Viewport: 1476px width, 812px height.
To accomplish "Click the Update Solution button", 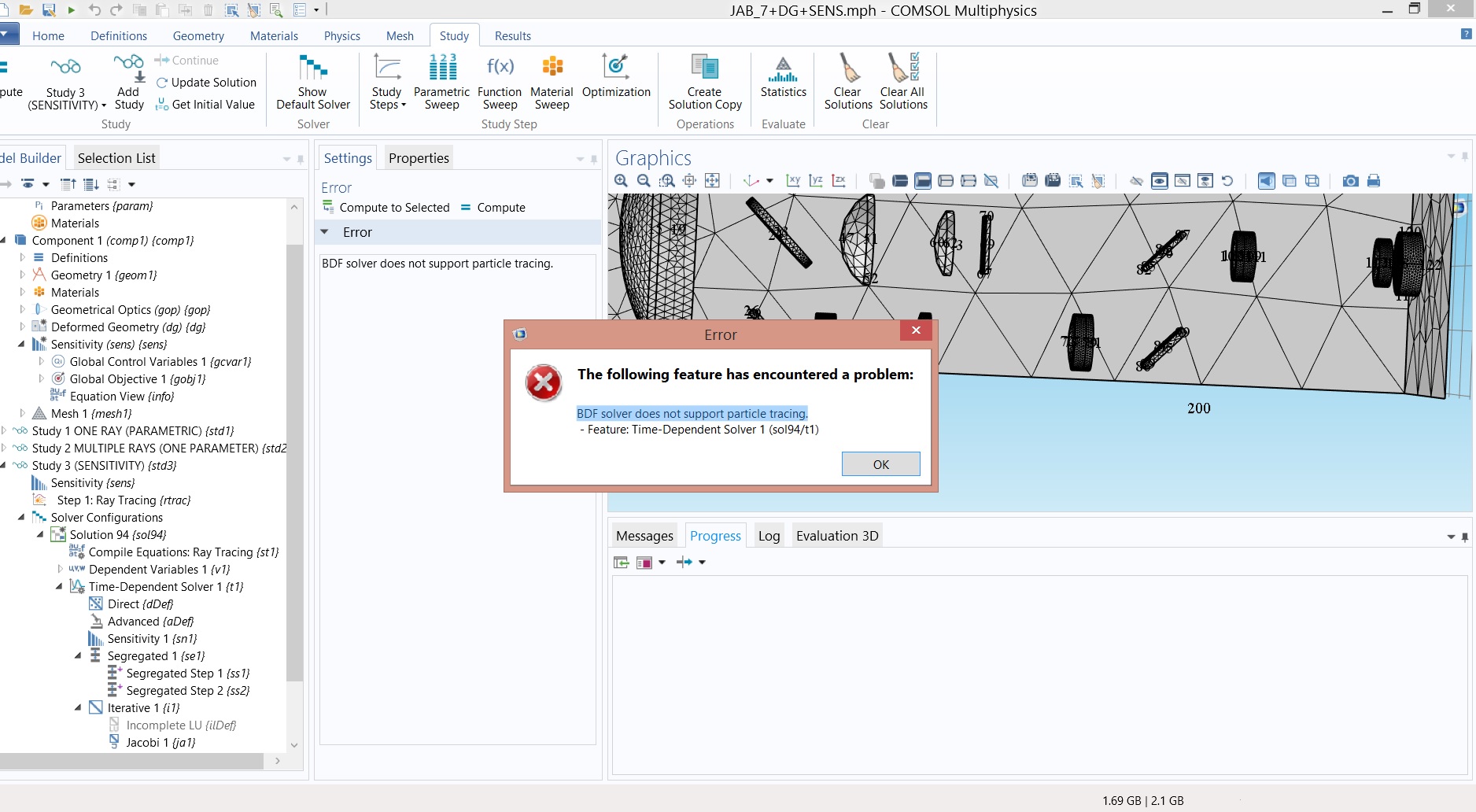I will (x=206, y=83).
